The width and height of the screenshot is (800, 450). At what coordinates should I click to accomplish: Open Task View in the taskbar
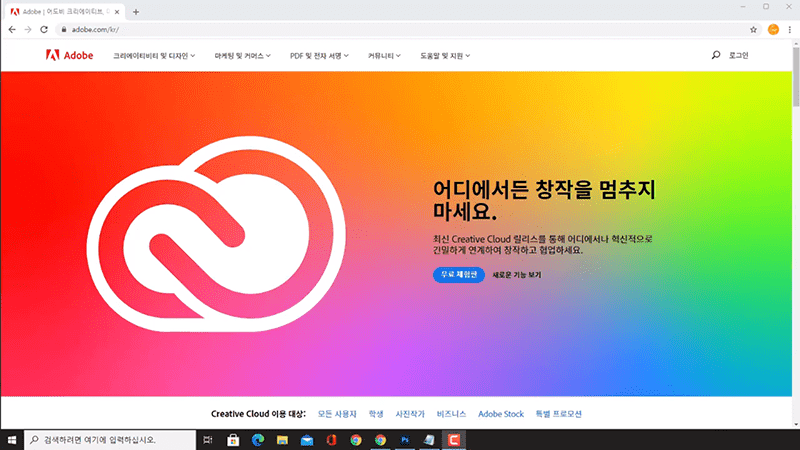(x=208, y=440)
